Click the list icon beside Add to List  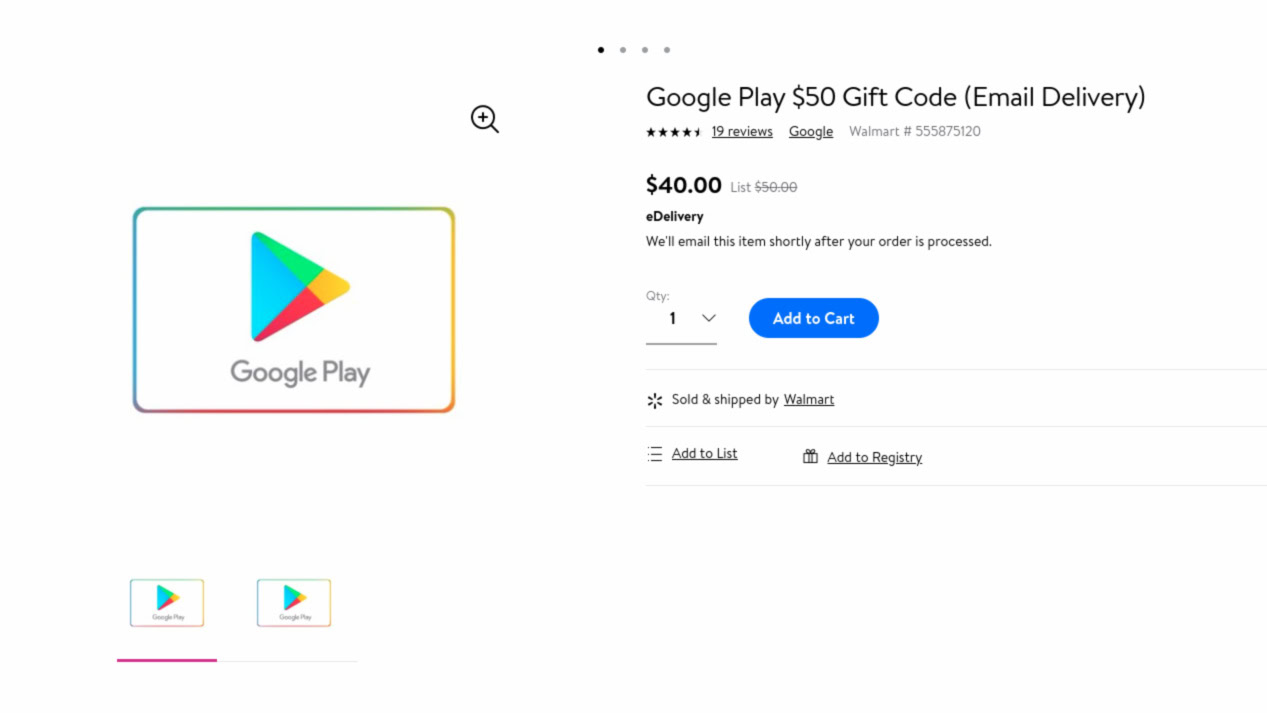tap(655, 454)
